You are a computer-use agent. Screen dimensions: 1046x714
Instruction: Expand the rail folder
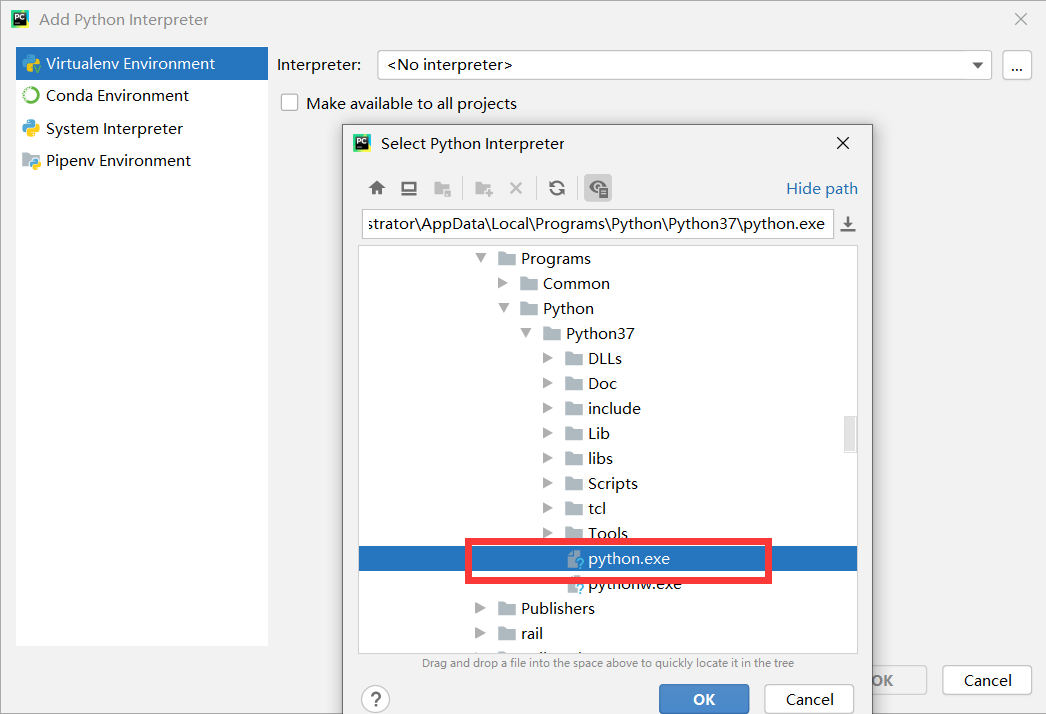coord(480,633)
